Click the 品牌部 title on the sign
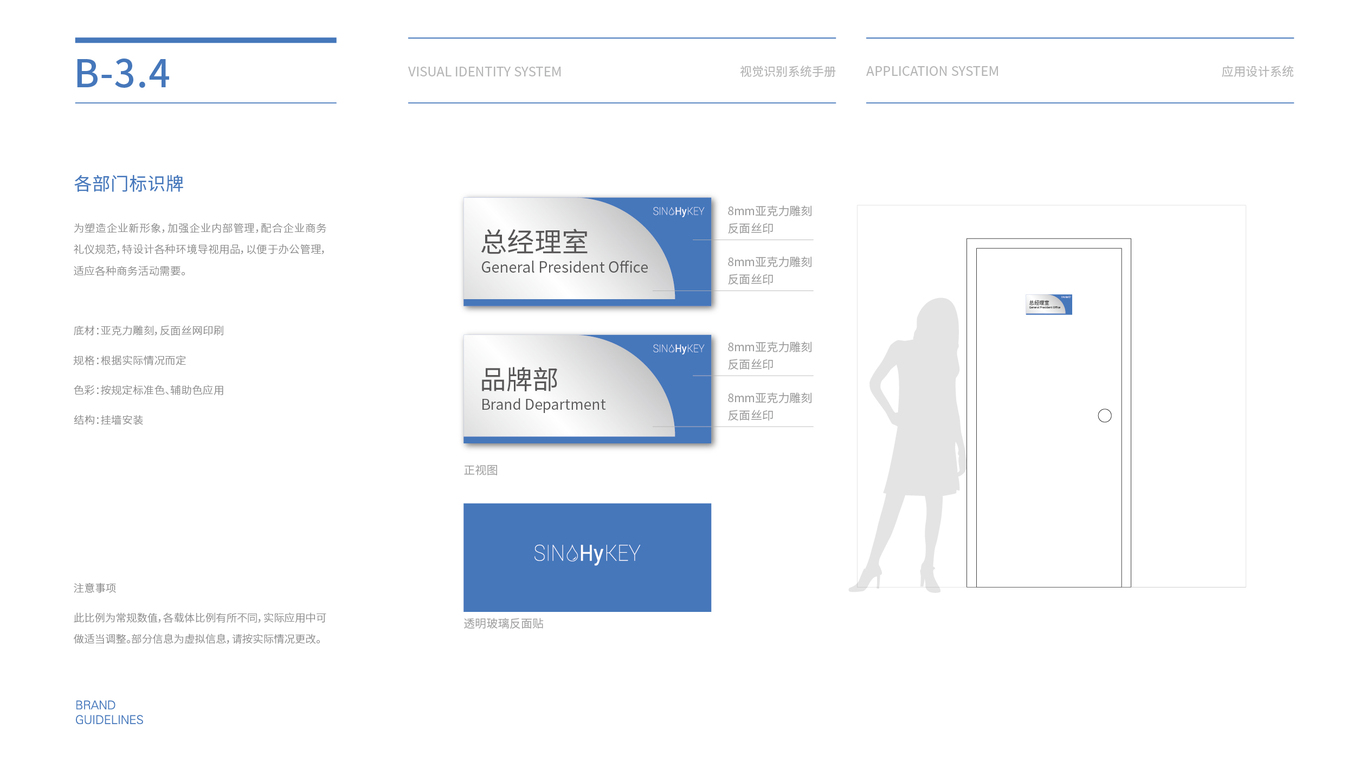The image size is (1366, 768). pyautogui.click(x=519, y=379)
